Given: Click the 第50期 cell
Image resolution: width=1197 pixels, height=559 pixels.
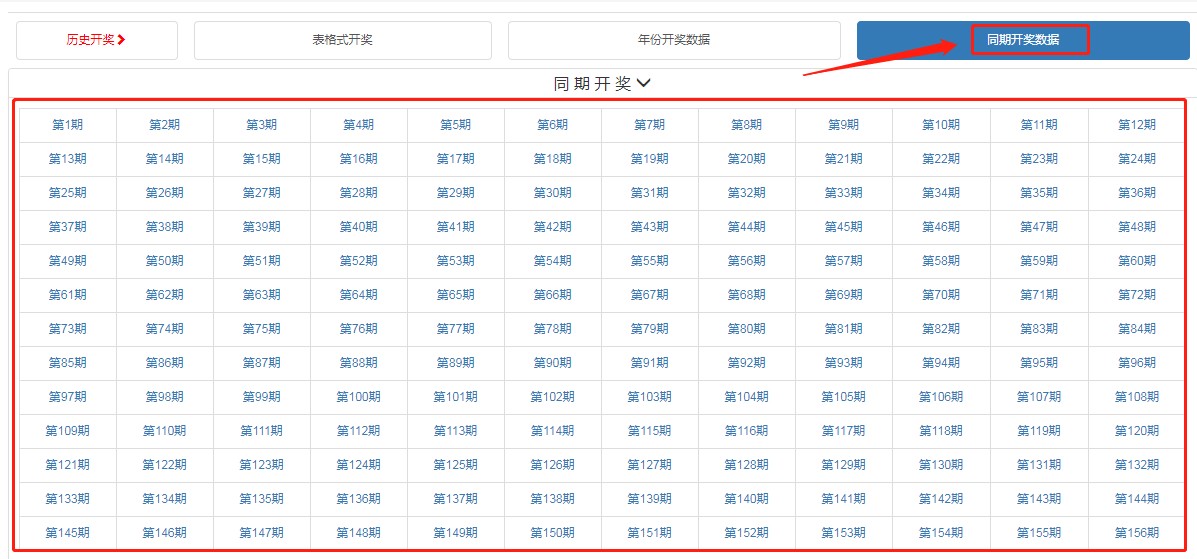Looking at the screenshot, I should [x=165, y=261].
